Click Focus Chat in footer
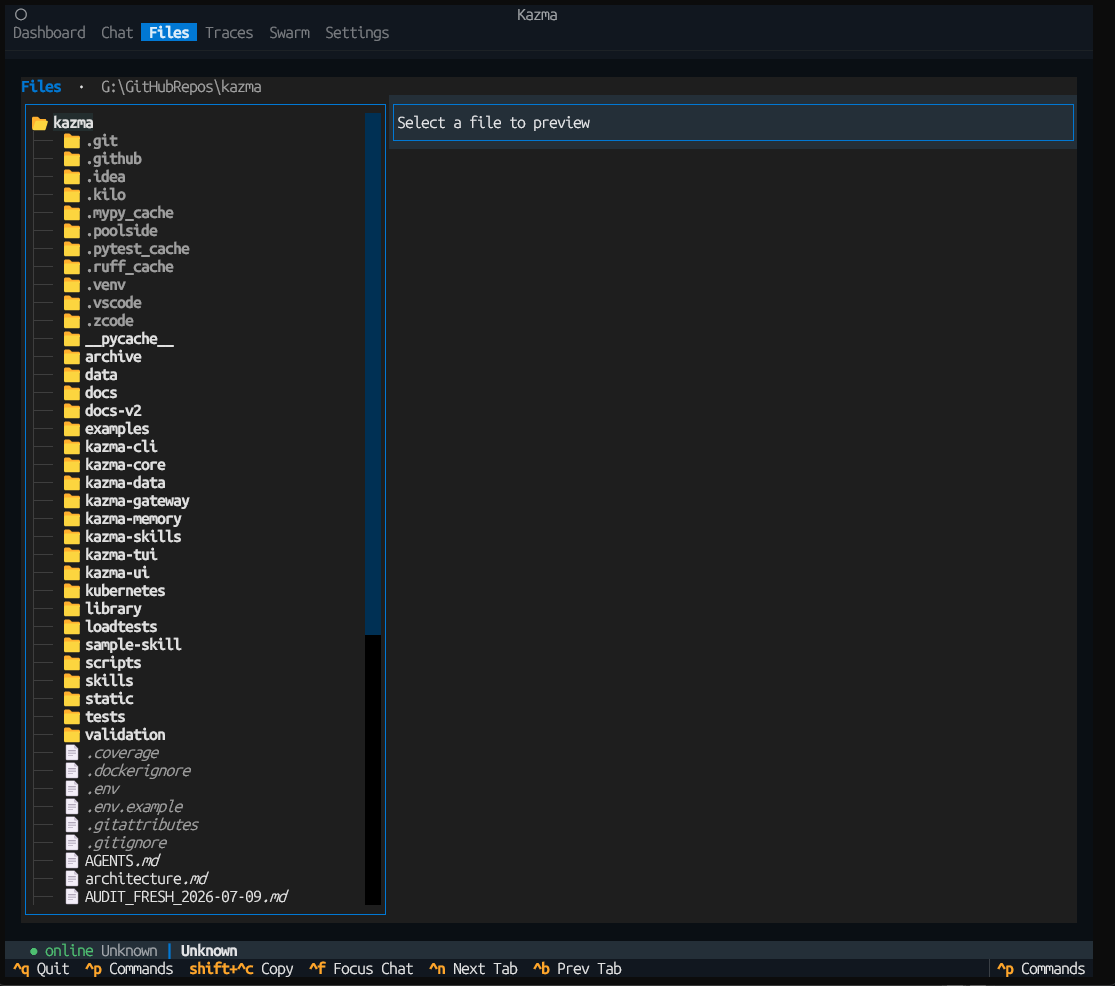The width and height of the screenshot is (1115, 986). (x=361, y=969)
